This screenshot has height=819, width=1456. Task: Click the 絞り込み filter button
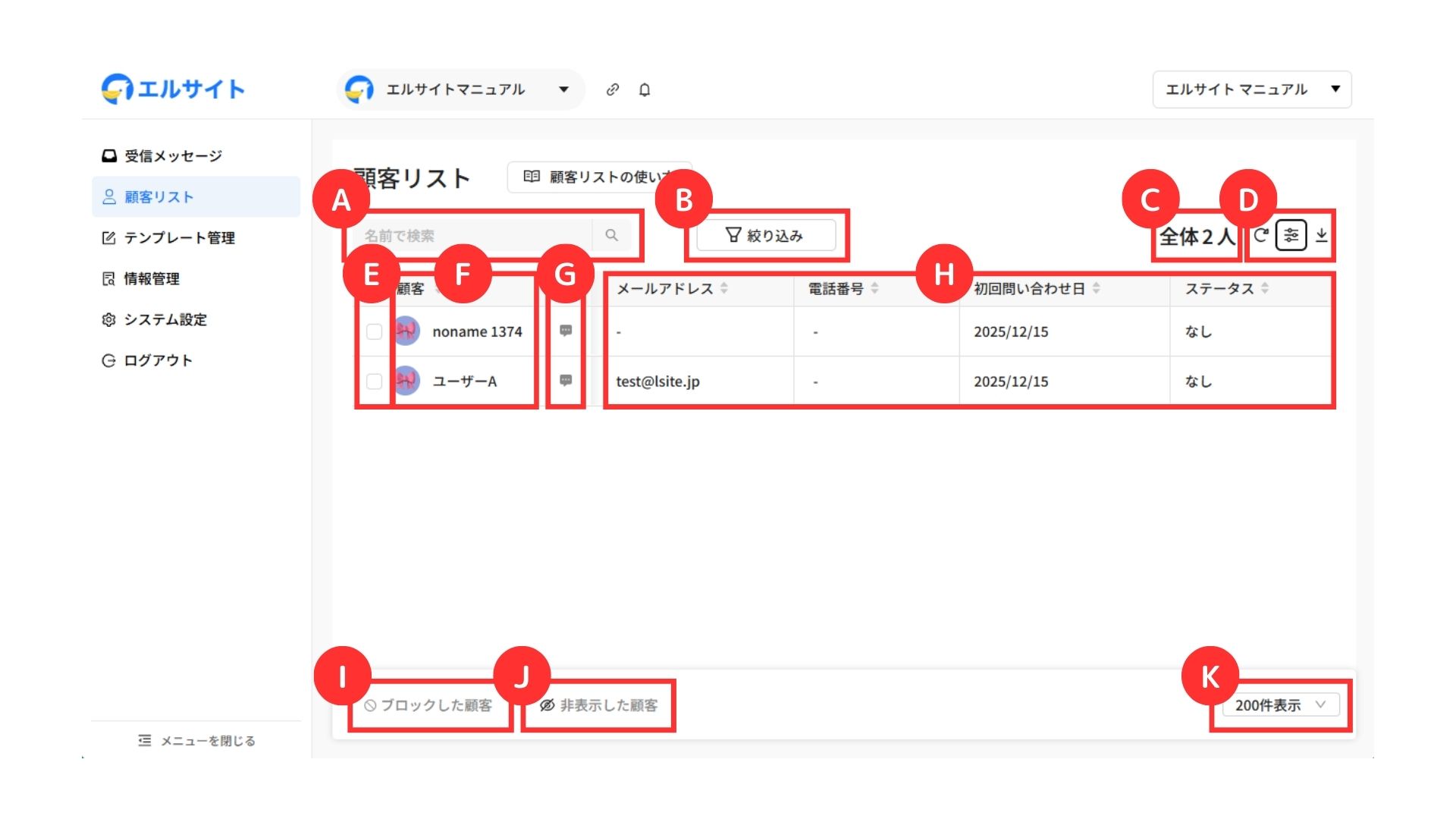[766, 236]
